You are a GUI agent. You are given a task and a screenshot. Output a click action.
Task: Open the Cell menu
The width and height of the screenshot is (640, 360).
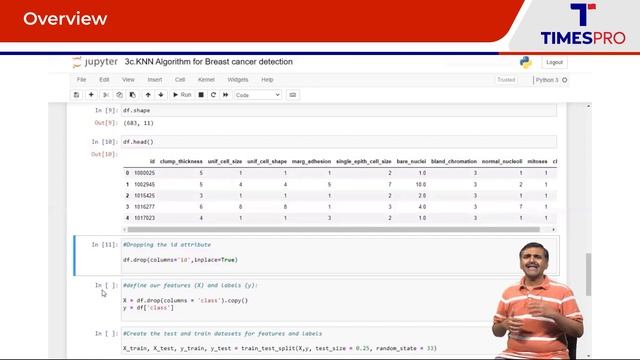(x=180, y=80)
